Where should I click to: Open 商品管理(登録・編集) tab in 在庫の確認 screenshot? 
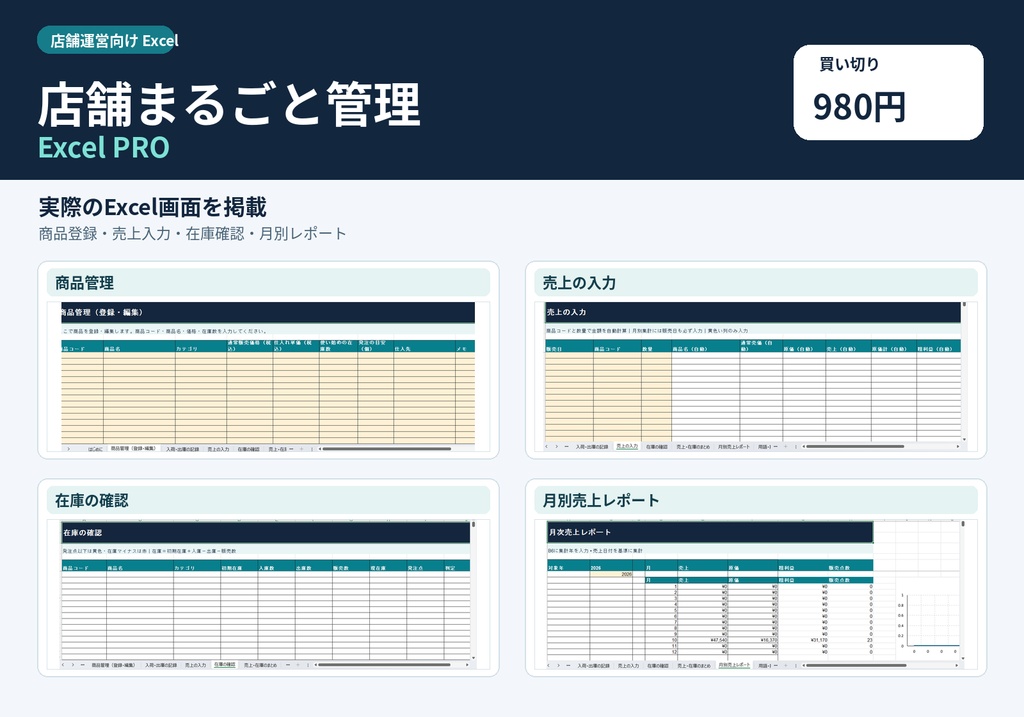click(113, 665)
